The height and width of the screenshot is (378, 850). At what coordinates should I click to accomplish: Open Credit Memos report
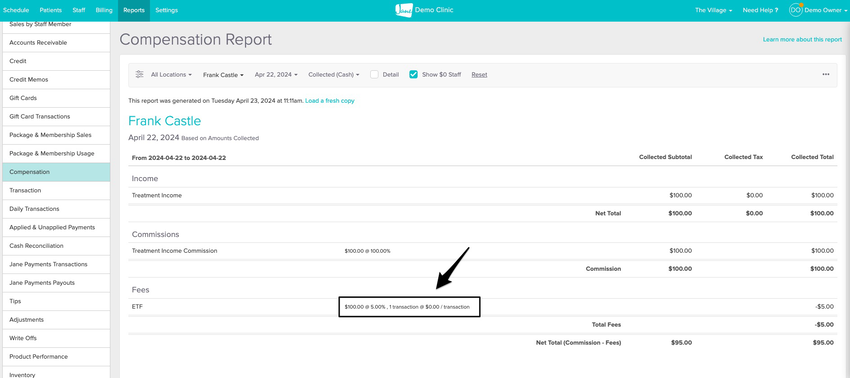(55, 79)
